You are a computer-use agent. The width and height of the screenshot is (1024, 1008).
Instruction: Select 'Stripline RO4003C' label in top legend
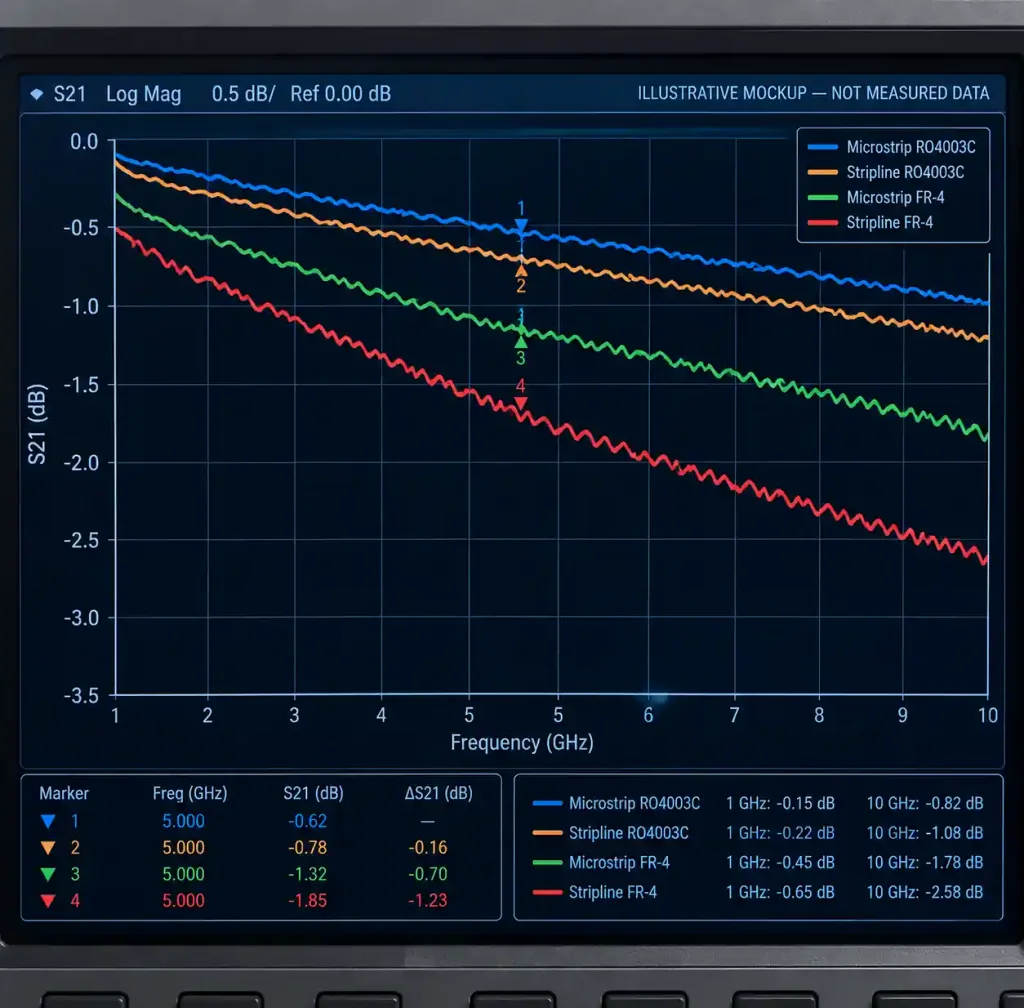[905, 172]
